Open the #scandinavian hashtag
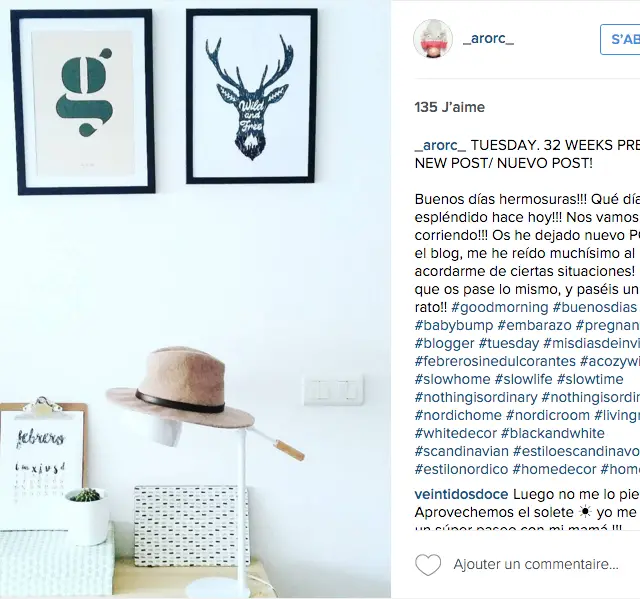The width and height of the screenshot is (640, 599). (462, 451)
